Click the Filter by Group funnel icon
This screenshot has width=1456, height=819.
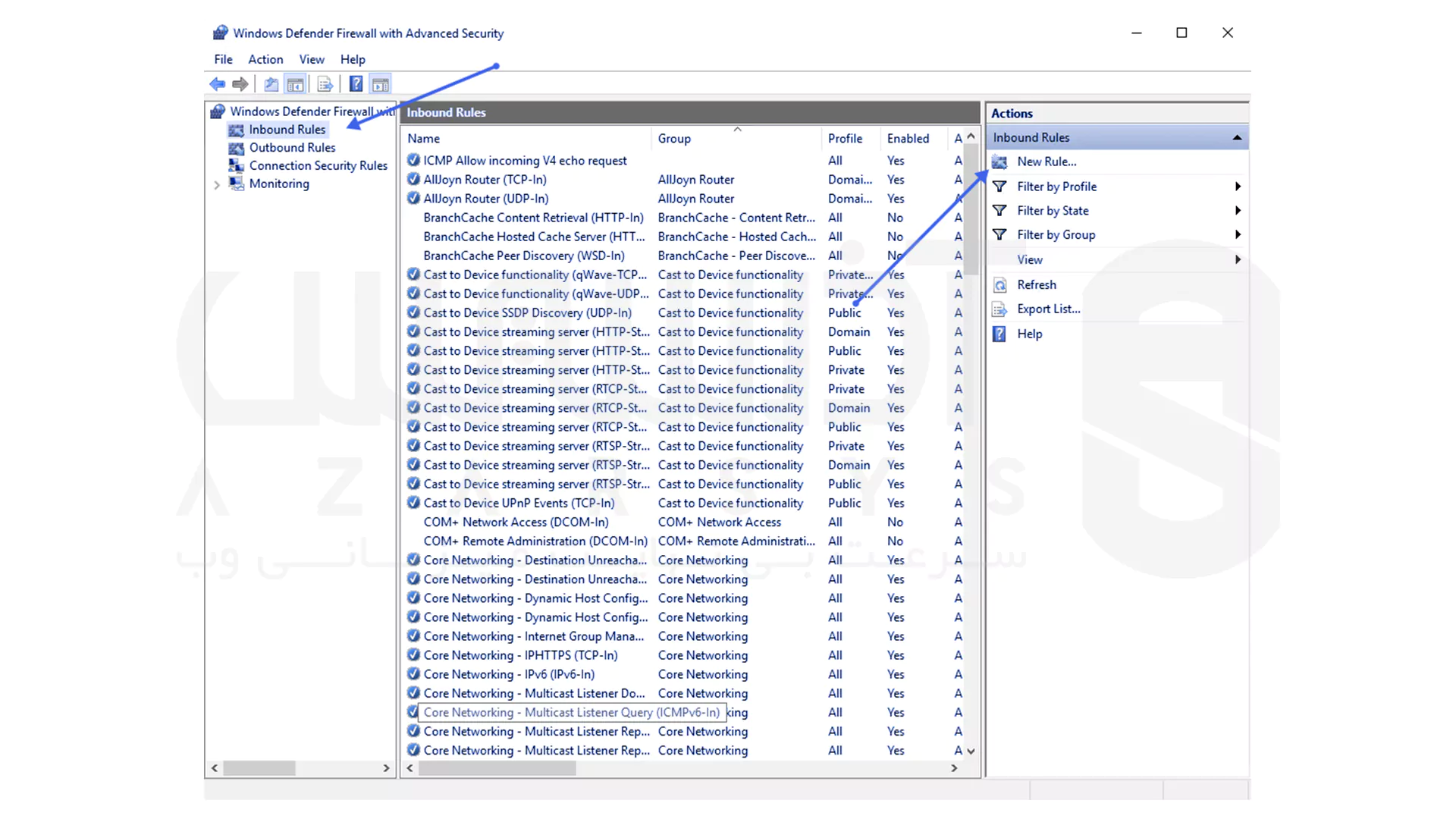[x=999, y=235]
